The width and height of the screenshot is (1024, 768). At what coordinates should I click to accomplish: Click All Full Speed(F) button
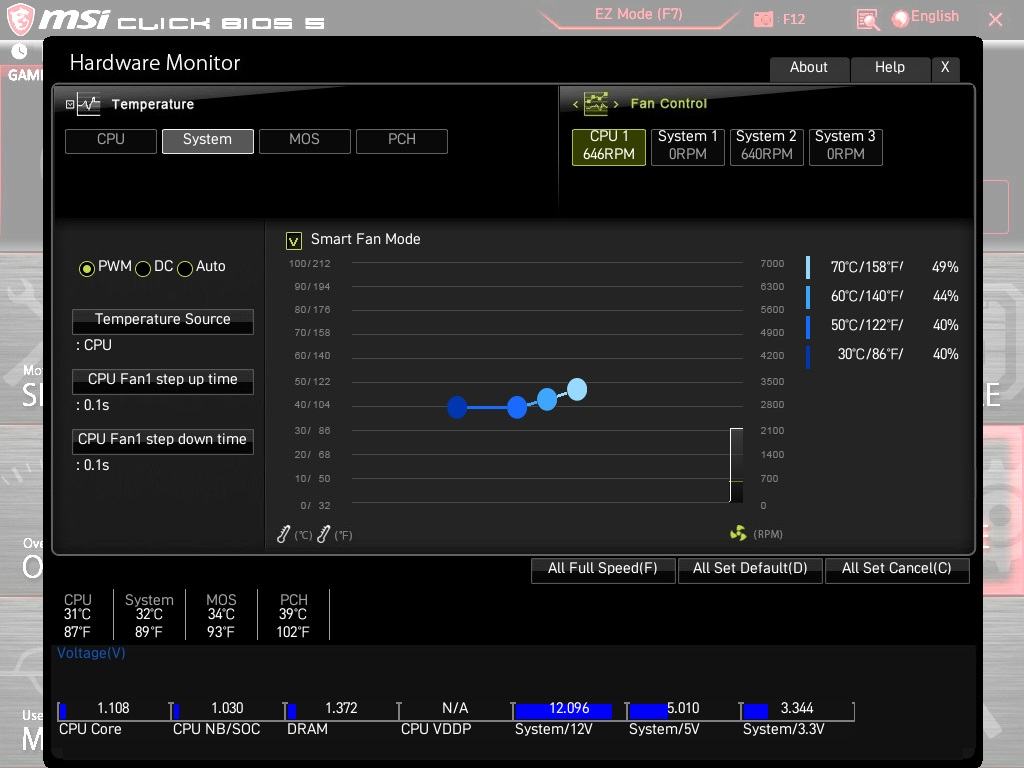tap(603, 569)
